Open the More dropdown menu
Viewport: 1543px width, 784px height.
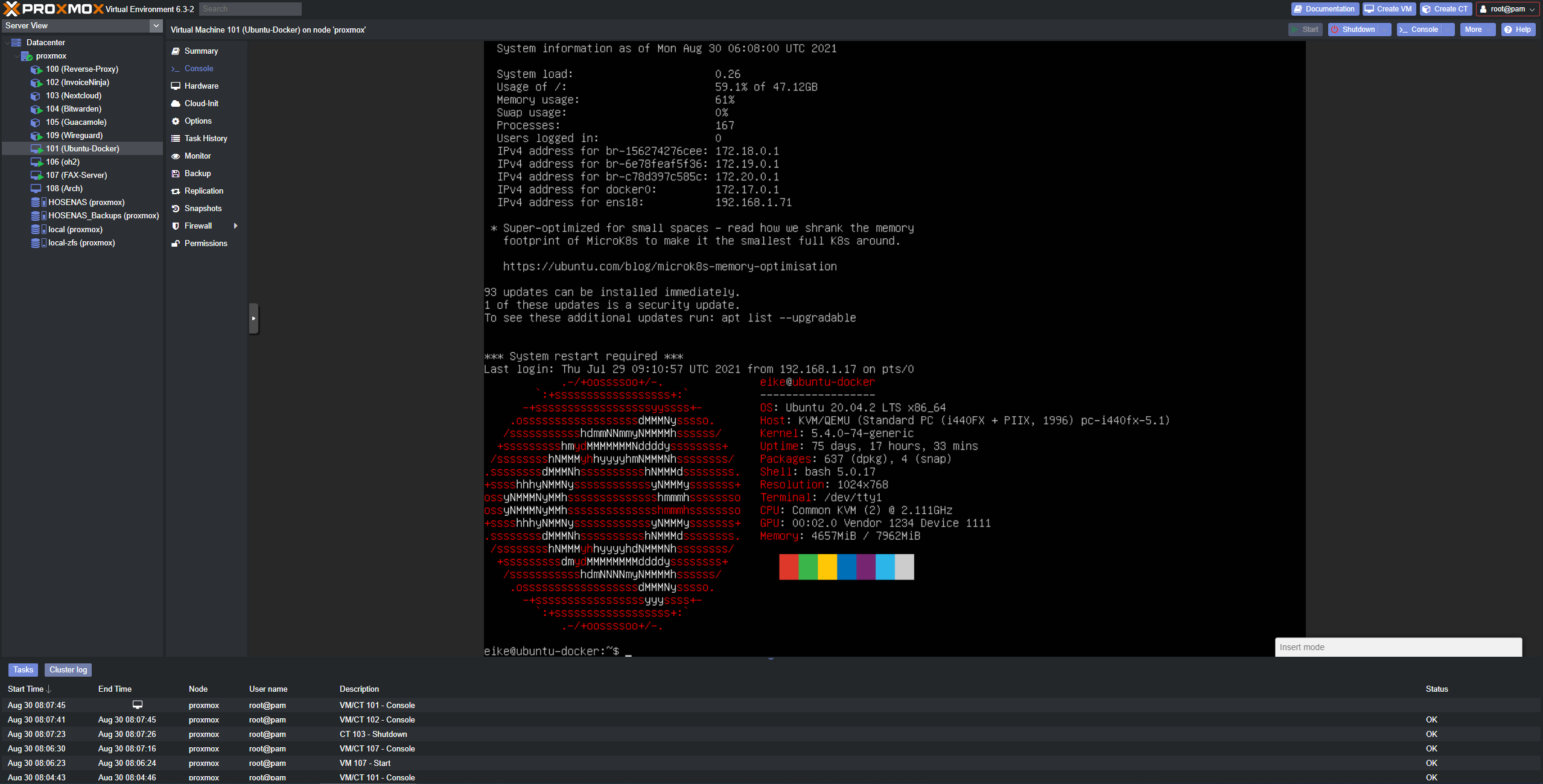[x=1477, y=30]
